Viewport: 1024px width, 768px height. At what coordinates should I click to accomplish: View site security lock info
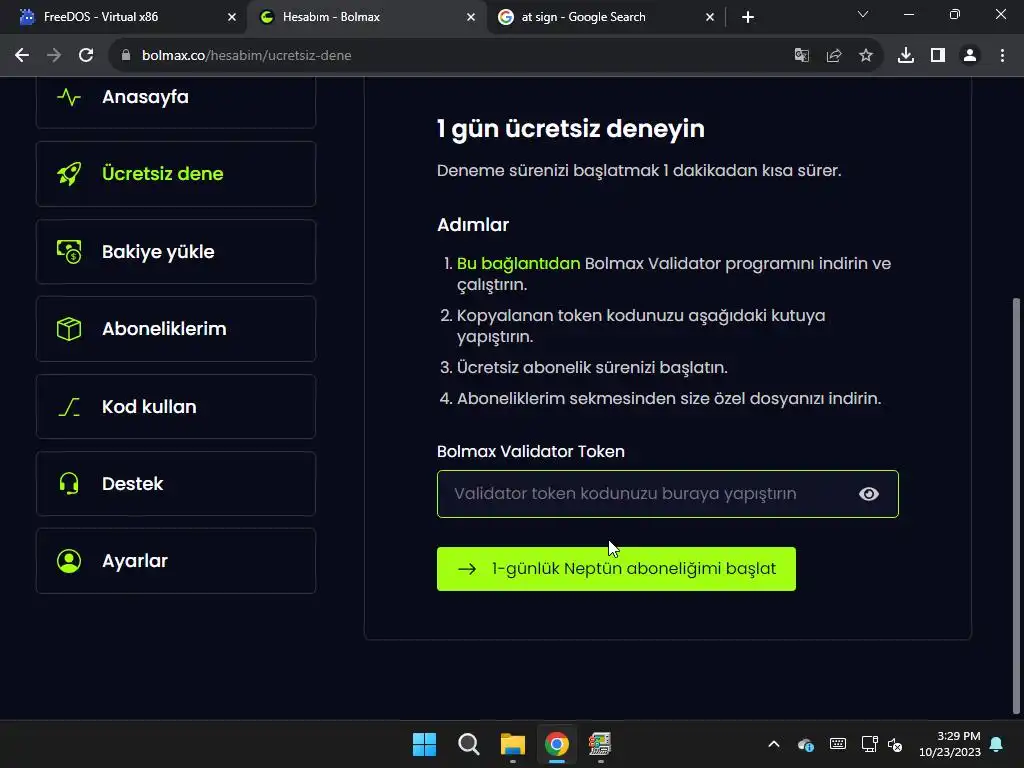126,56
